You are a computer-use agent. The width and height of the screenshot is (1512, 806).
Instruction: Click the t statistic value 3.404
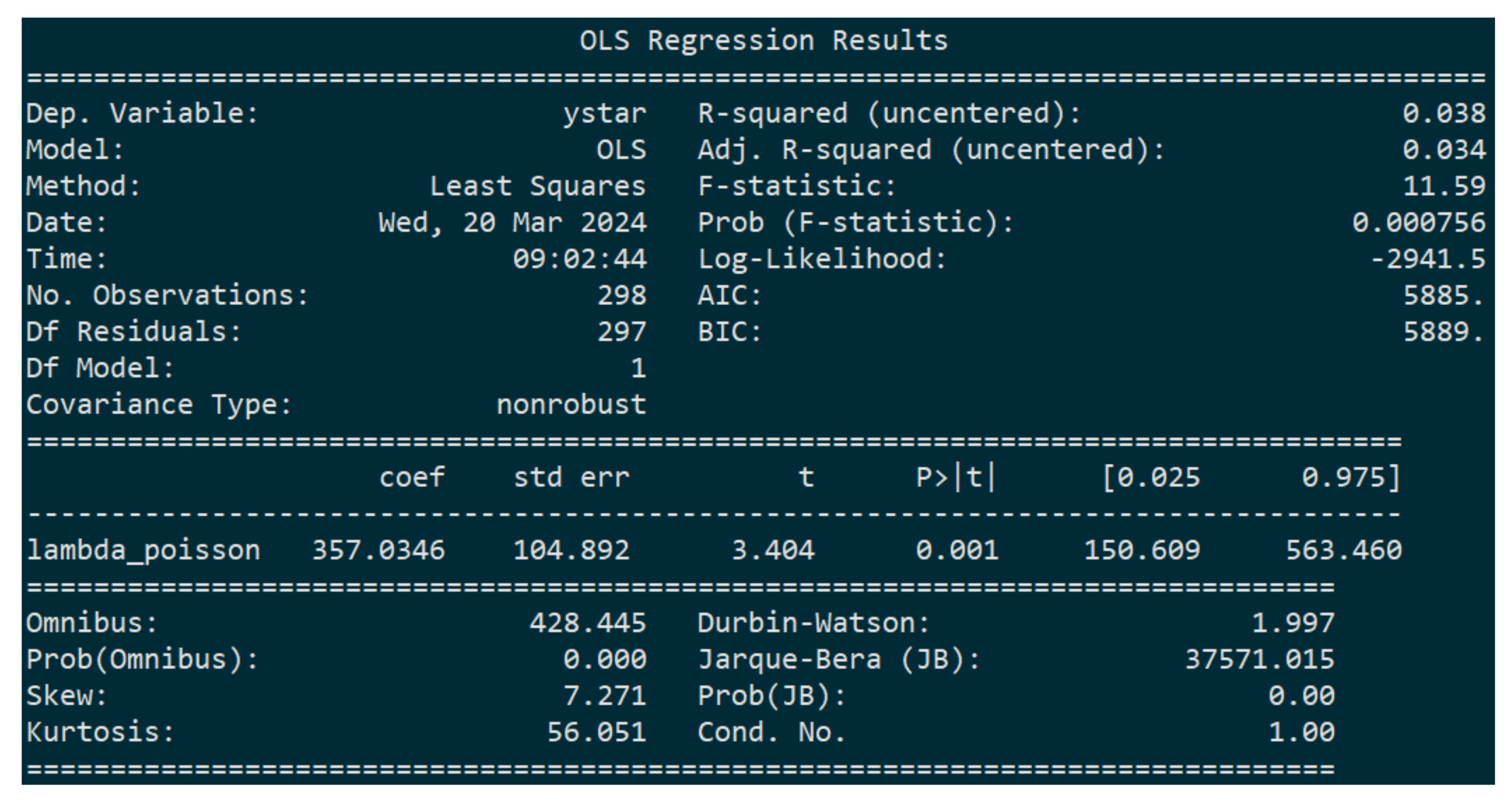tap(773, 550)
